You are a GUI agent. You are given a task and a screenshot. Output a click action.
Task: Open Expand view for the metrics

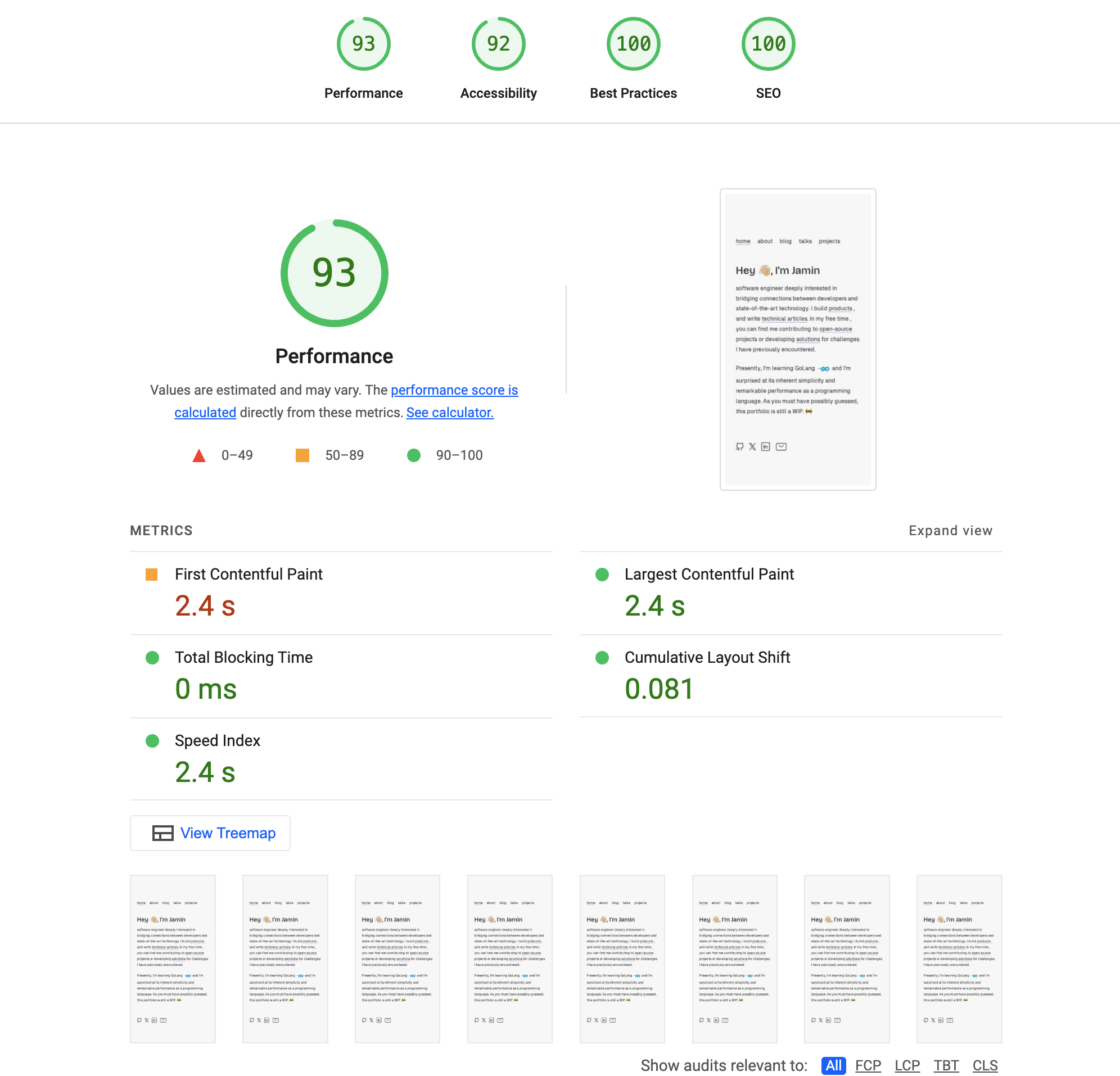[950, 530]
